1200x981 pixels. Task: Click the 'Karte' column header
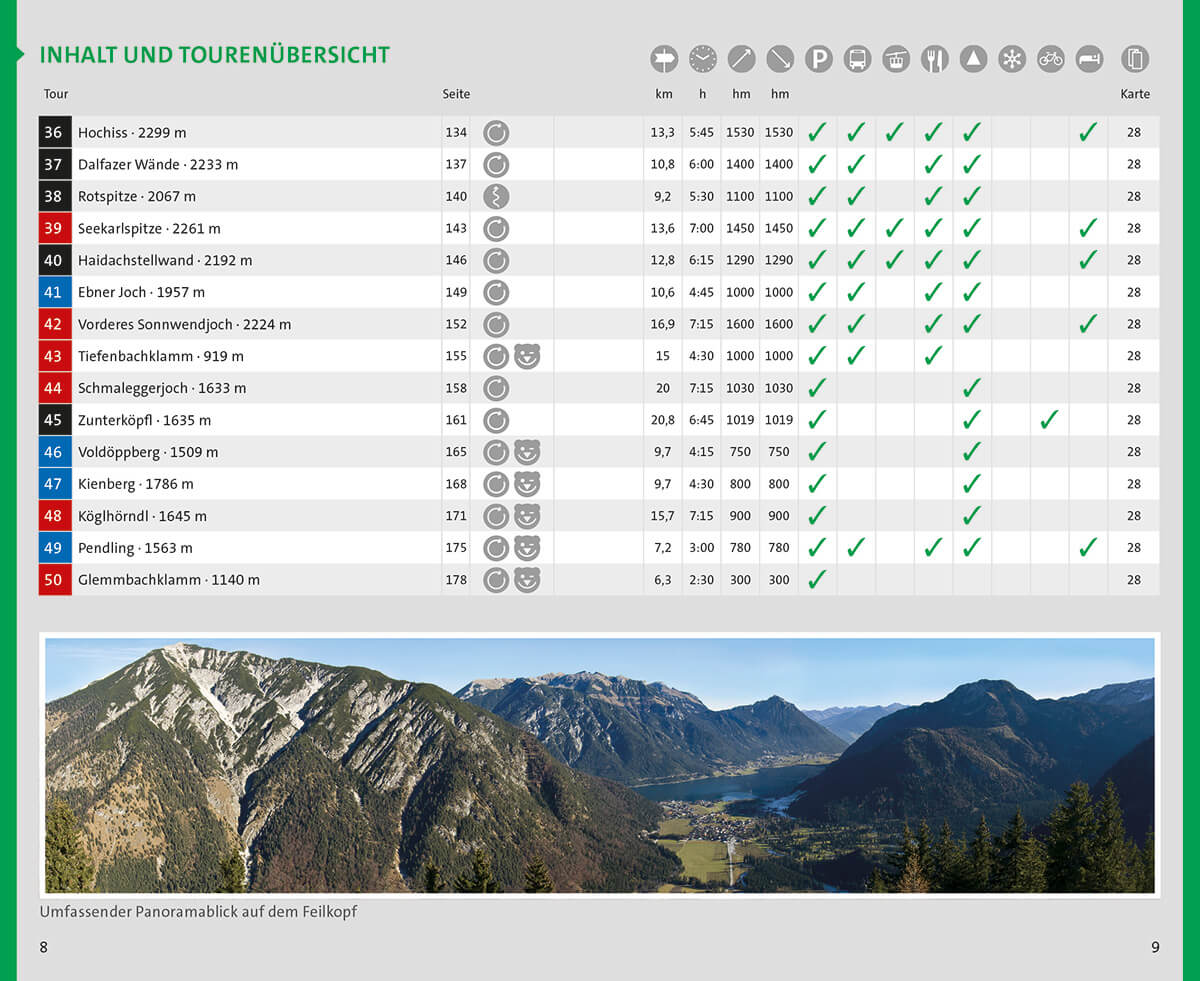[x=1136, y=94]
